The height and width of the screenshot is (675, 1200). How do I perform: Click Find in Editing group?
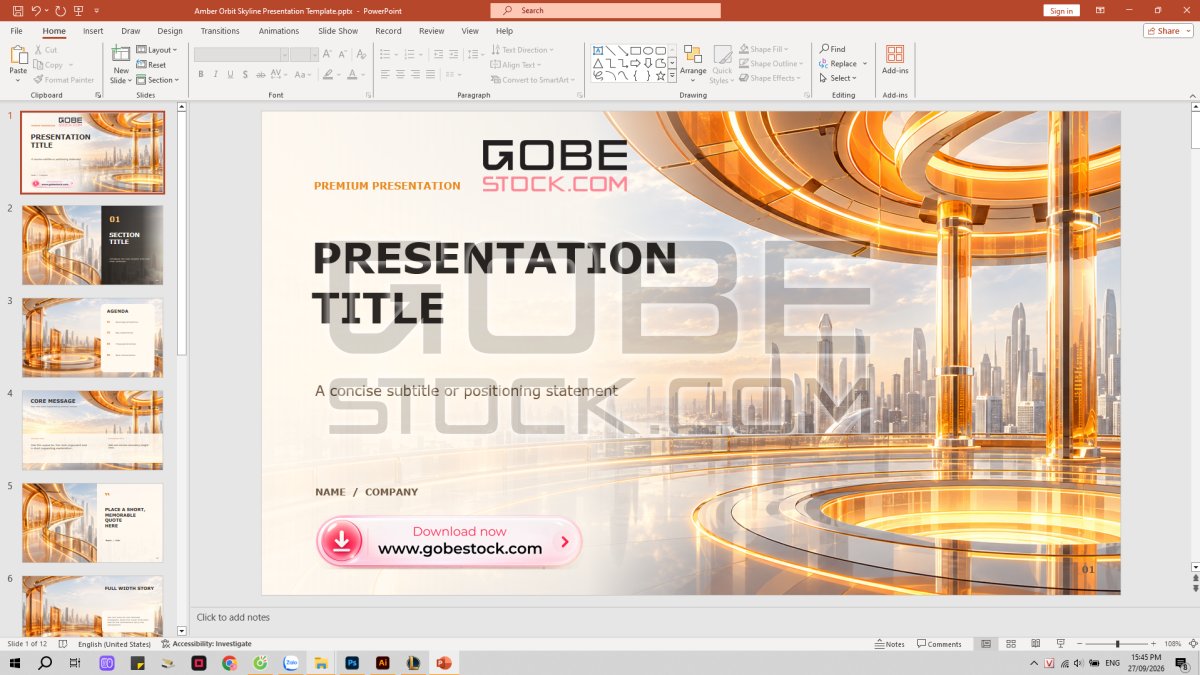pos(832,49)
